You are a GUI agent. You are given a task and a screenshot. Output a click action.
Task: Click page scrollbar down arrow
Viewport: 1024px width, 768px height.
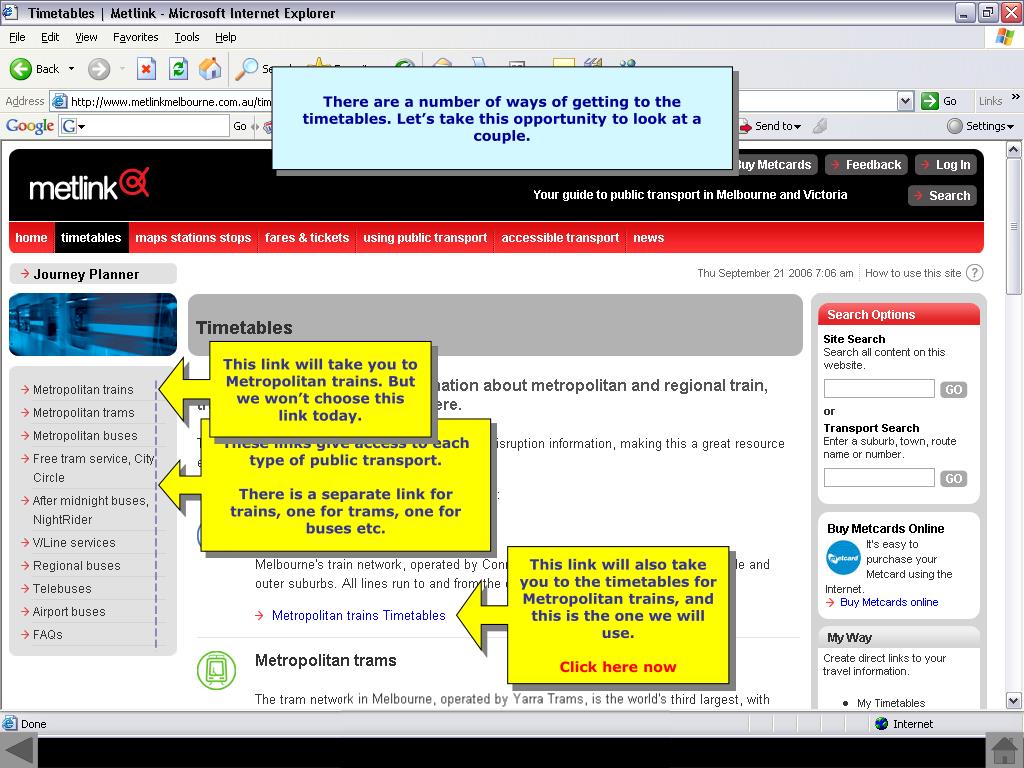coord(1013,701)
